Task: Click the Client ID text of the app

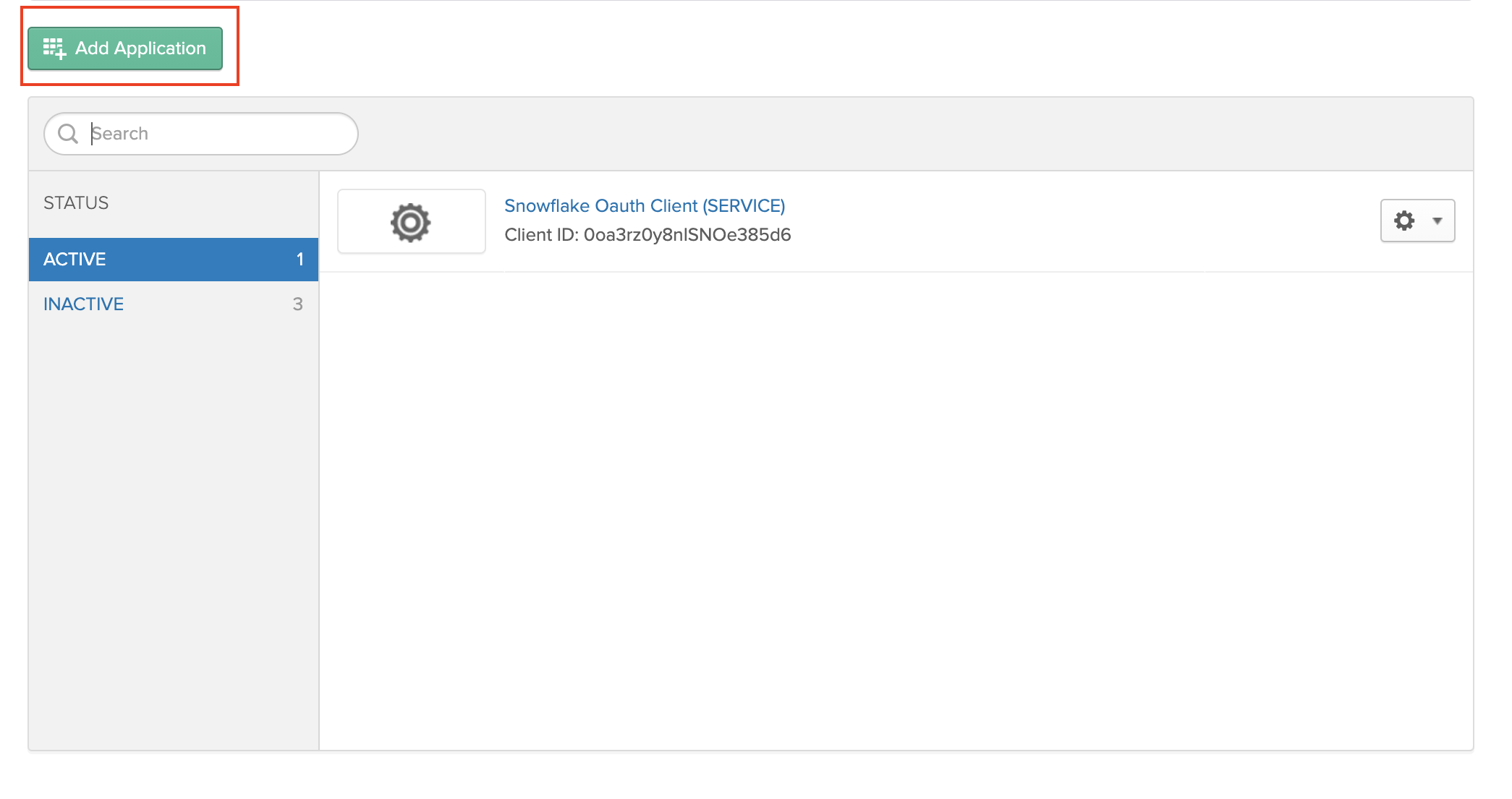Action: coord(647,234)
